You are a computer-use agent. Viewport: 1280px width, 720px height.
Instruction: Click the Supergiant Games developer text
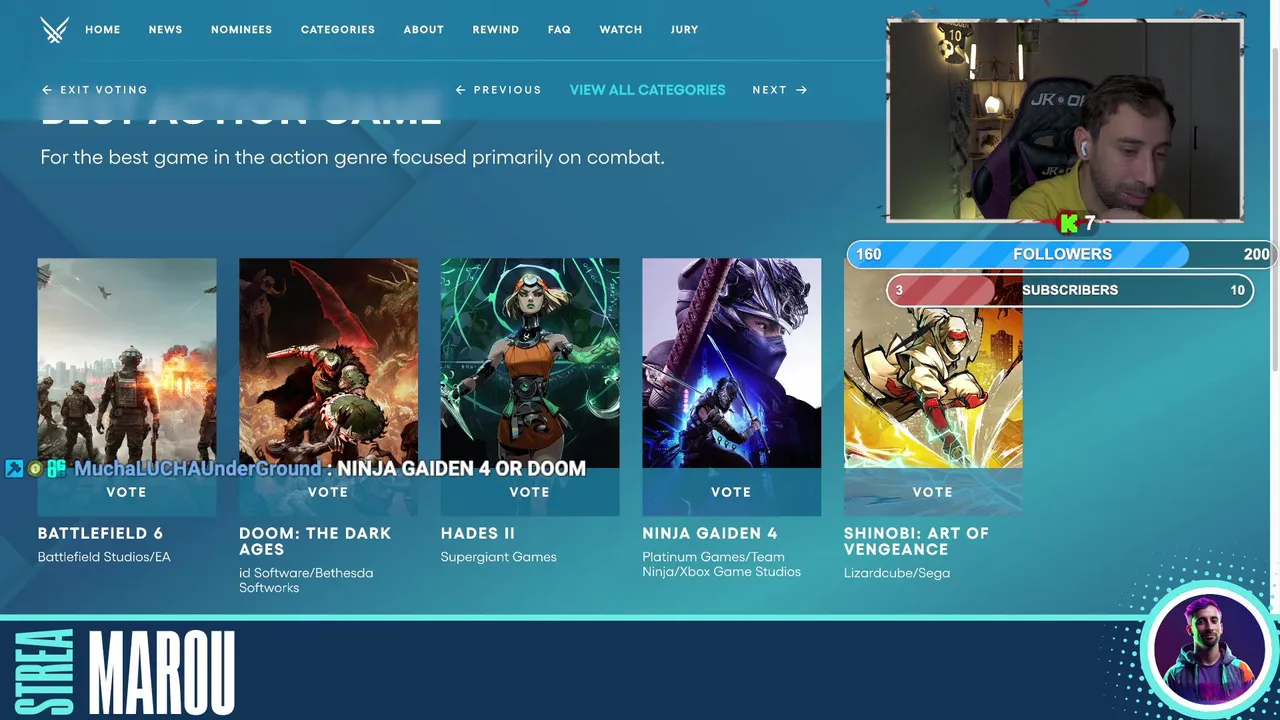coord(499,557)
